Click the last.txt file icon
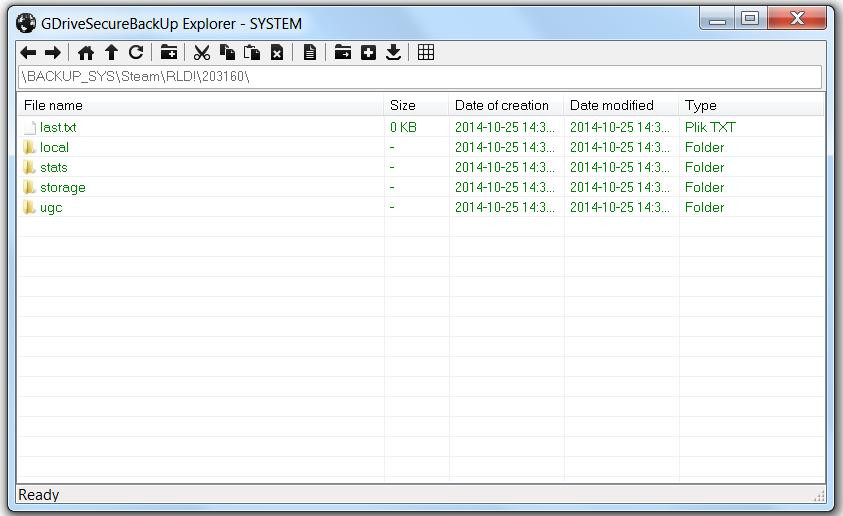The height and width of the screenshot is (516, 843). pos(30,127)
